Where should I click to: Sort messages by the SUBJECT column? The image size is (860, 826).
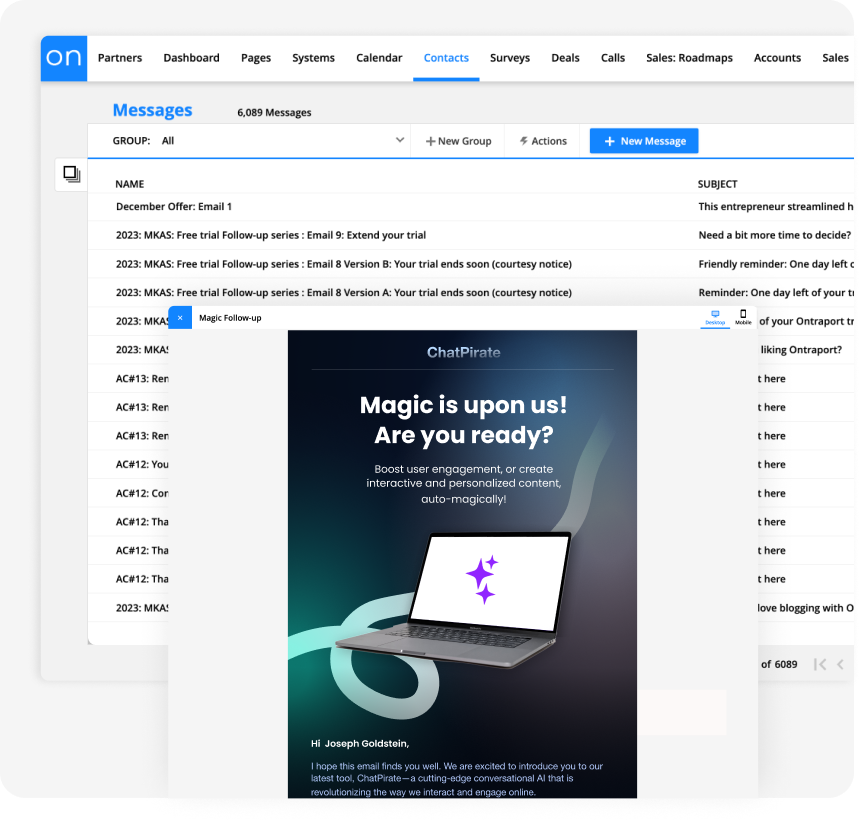[x=717, y=184]
